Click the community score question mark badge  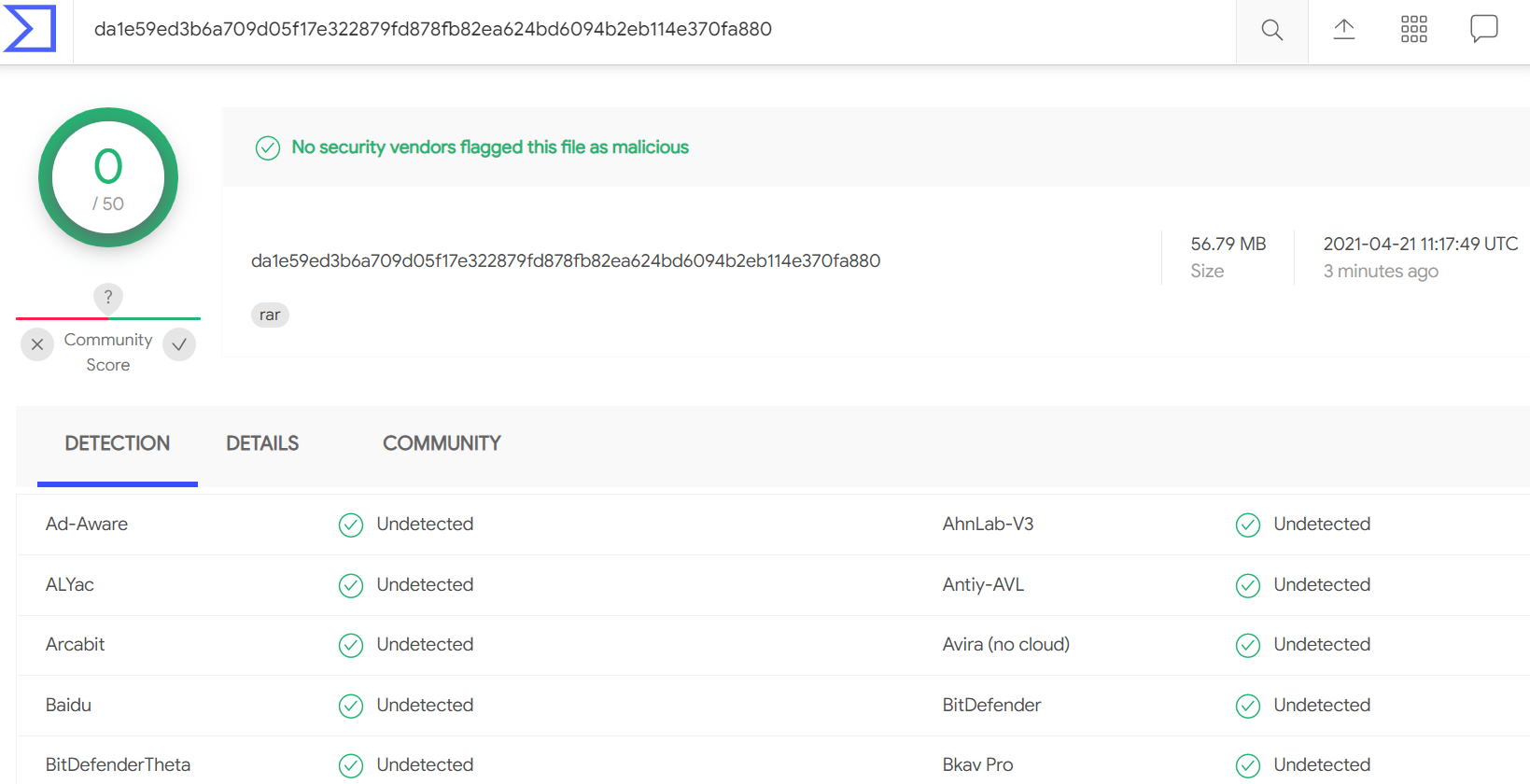click(x=108, y=297)
